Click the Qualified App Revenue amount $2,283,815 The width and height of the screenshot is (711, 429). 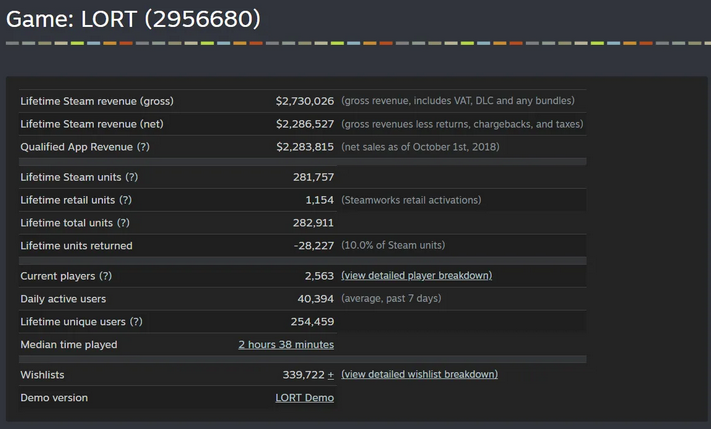(305, 147)
